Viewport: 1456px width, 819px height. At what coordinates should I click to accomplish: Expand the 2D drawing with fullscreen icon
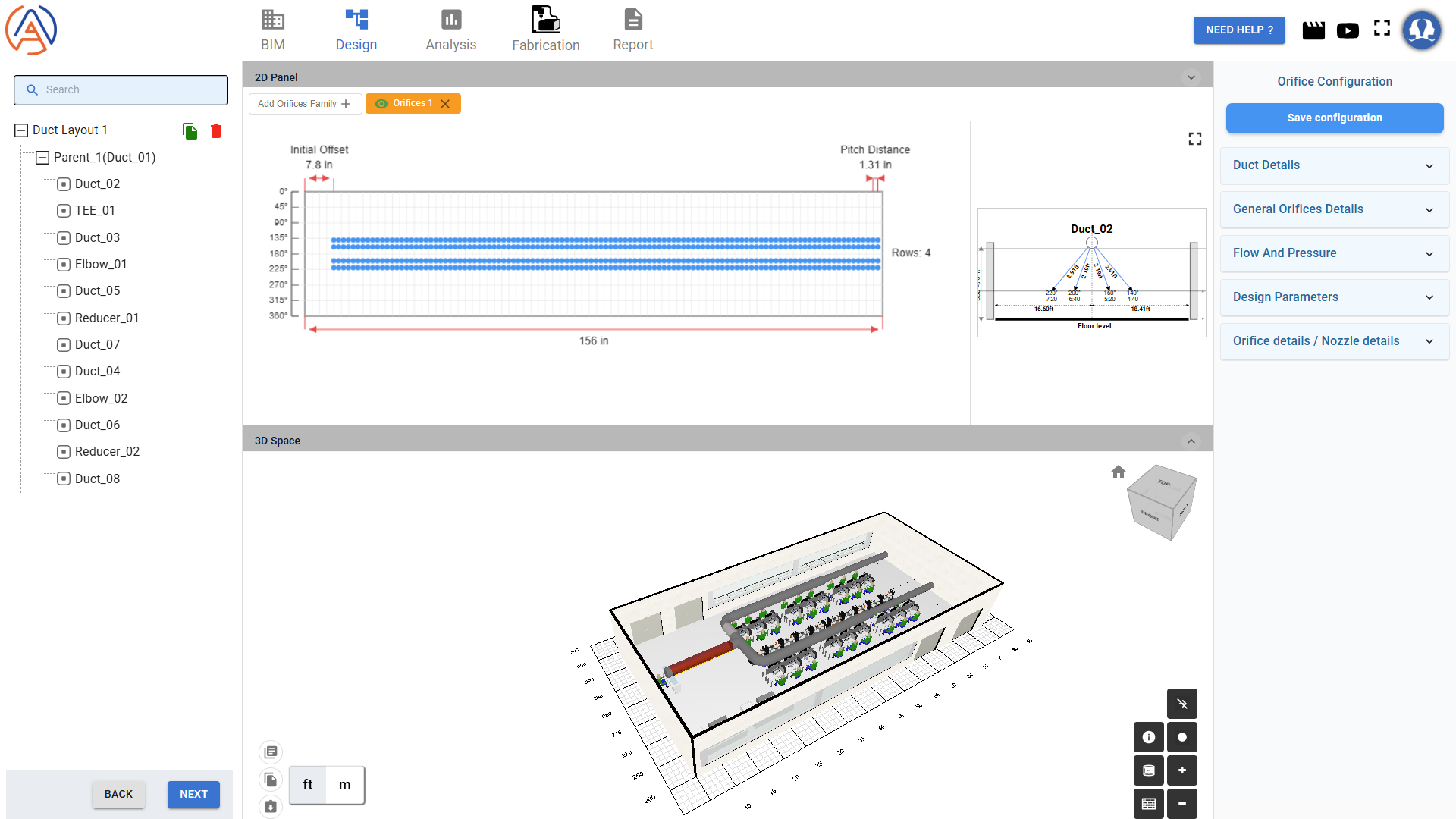[x=1195, y=139]
